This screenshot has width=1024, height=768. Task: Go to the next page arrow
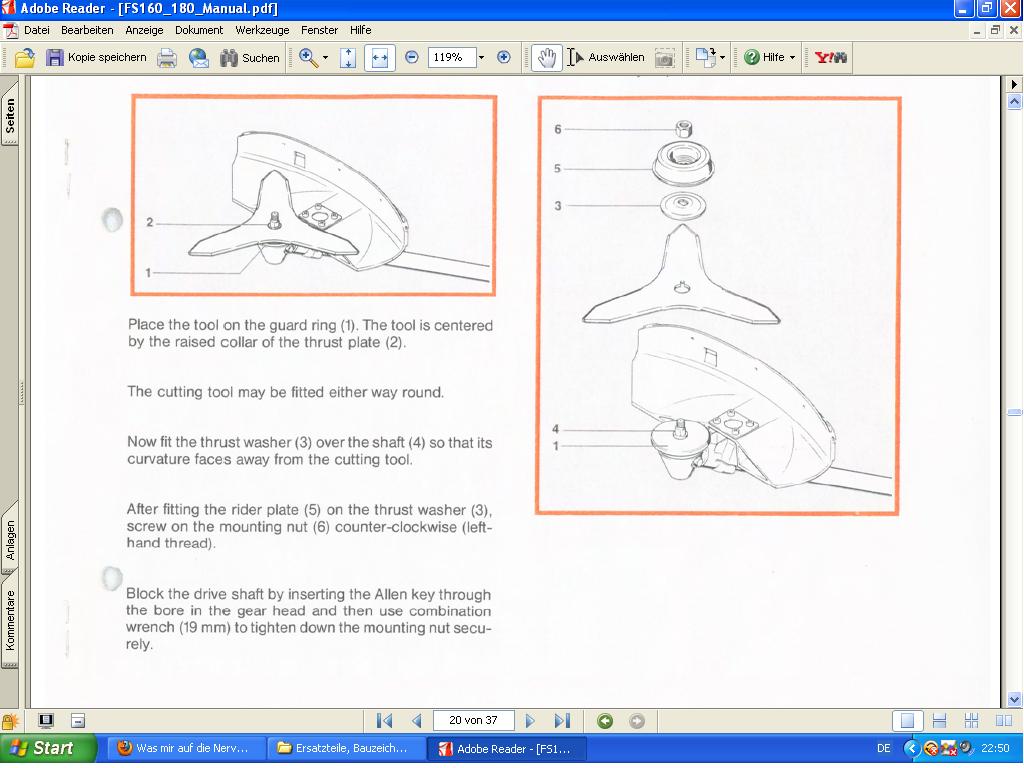pyautogui.click(x=530, y=721)
